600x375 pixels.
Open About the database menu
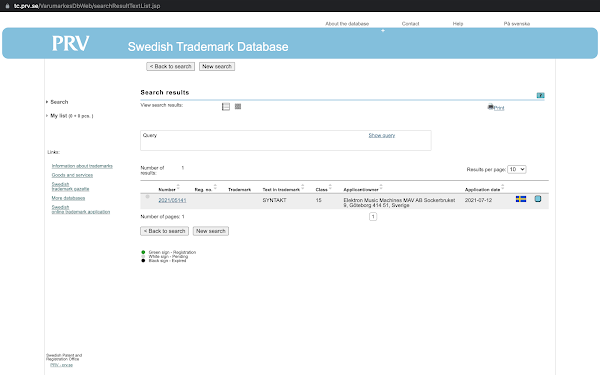tap(347, 24)
